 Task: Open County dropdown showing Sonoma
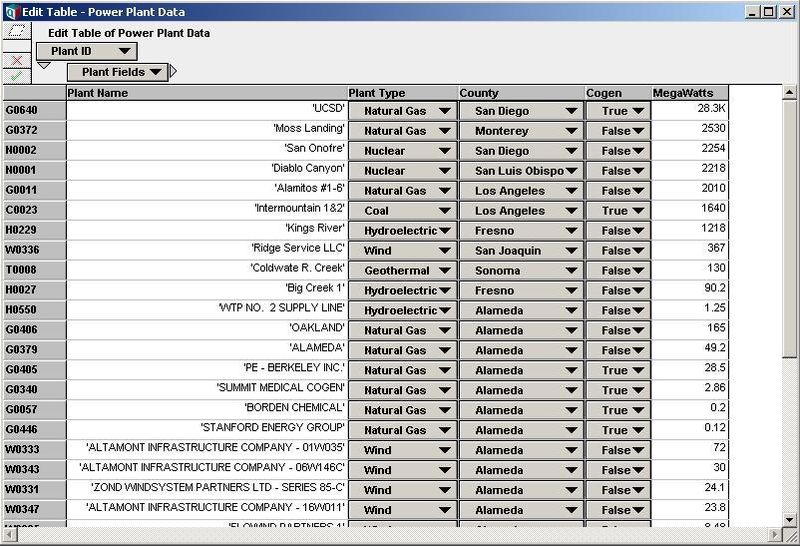521,270
